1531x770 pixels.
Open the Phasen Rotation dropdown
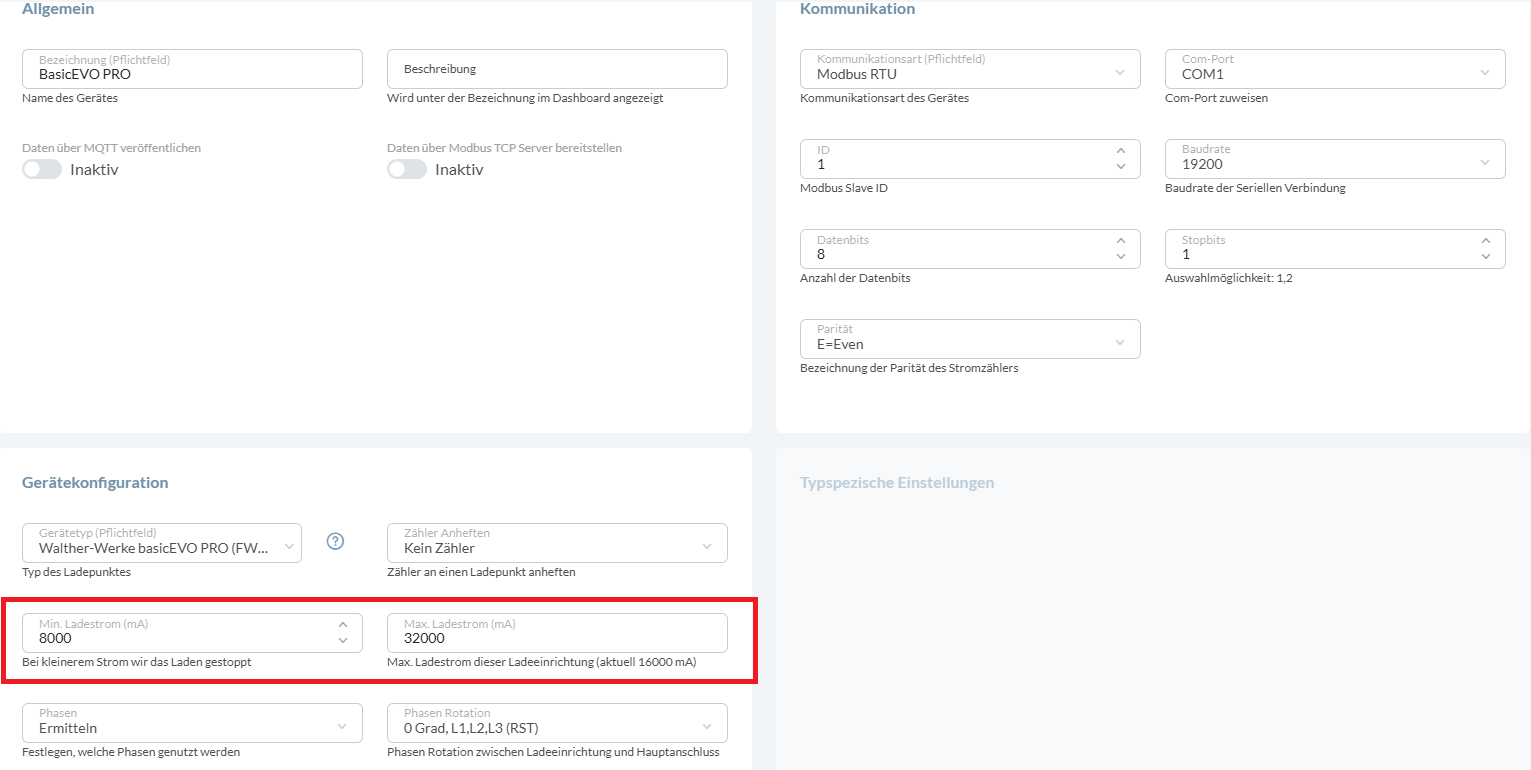tap(557, 723)
